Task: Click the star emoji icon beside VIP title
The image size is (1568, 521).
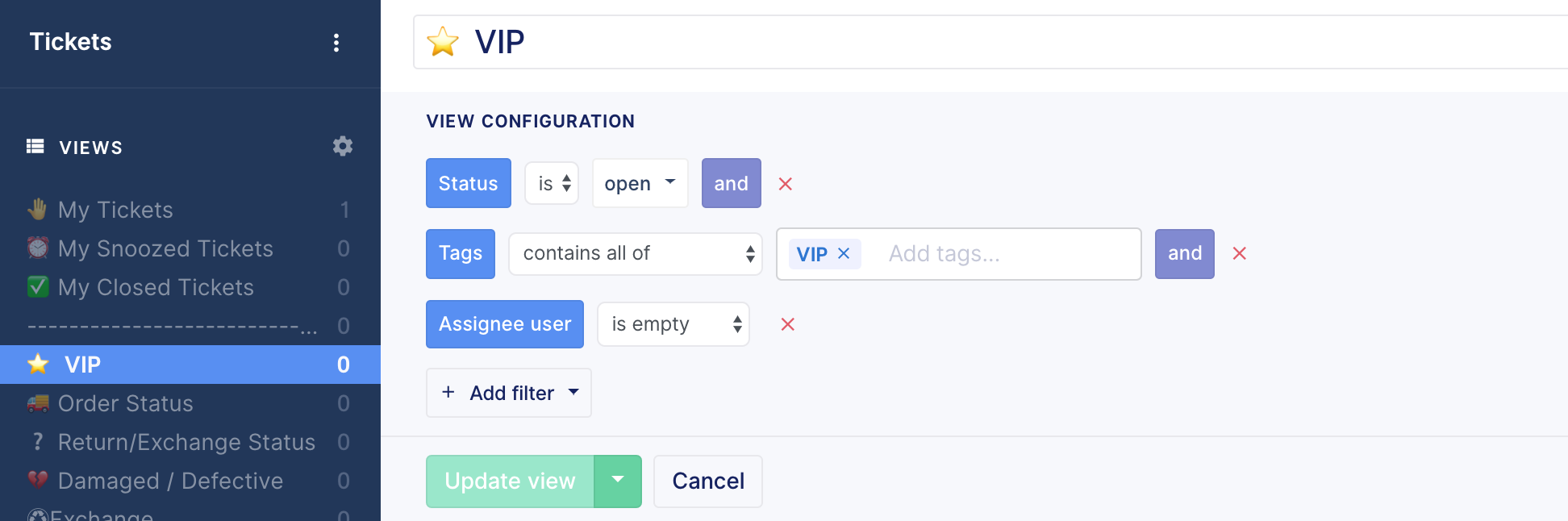Action: (x=443, y=42)
